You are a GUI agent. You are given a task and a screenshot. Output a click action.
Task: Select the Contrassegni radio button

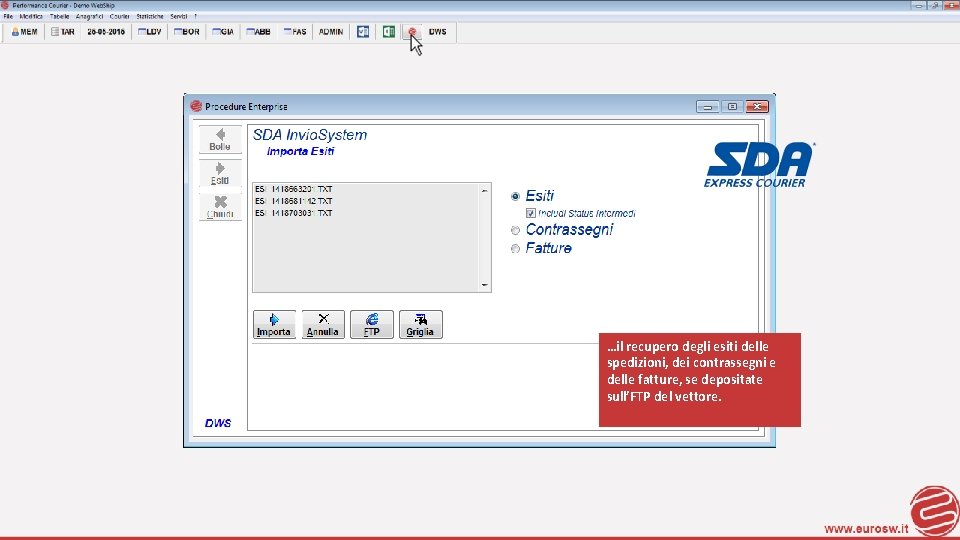point(516,230)
